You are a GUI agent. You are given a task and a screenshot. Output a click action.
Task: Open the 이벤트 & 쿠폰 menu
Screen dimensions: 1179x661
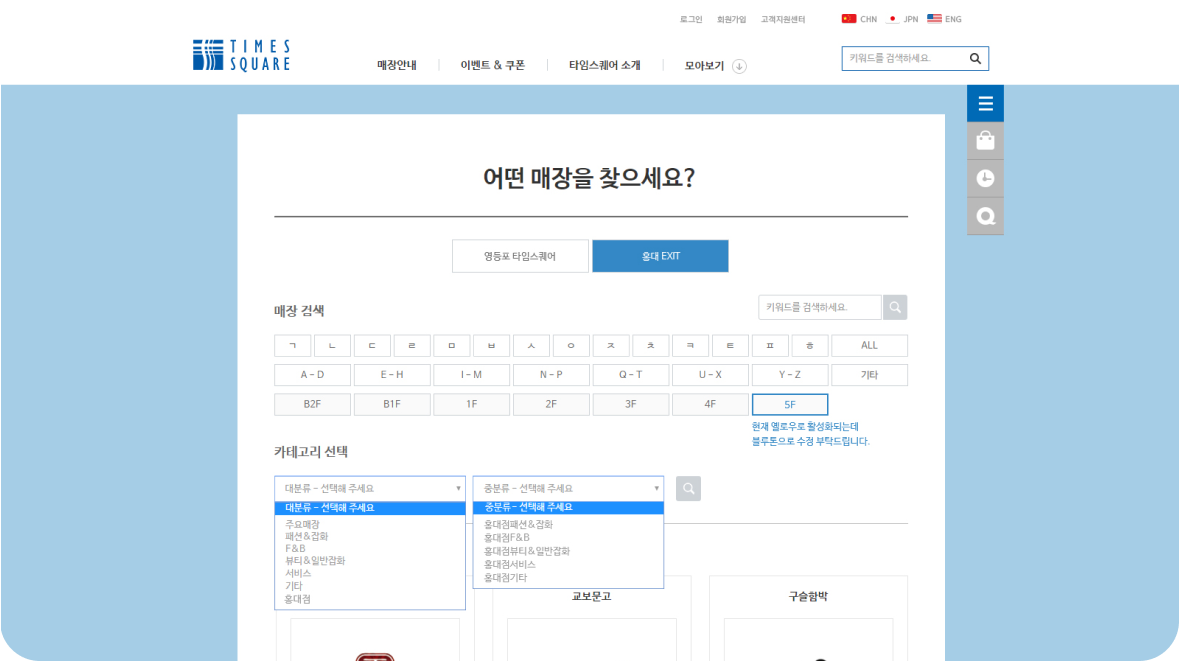(x=492, y=66)
